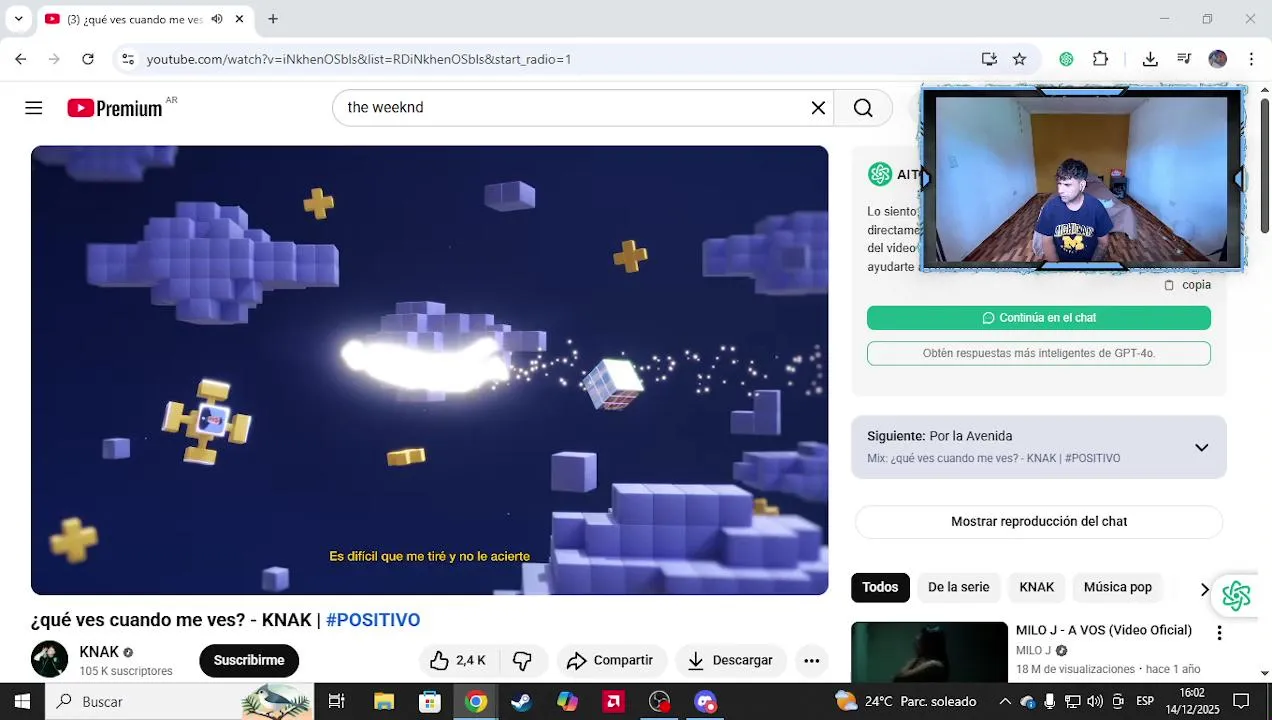Show hidden tray icons chevron
1272x720 pixels.
[x=1005, y=701]
